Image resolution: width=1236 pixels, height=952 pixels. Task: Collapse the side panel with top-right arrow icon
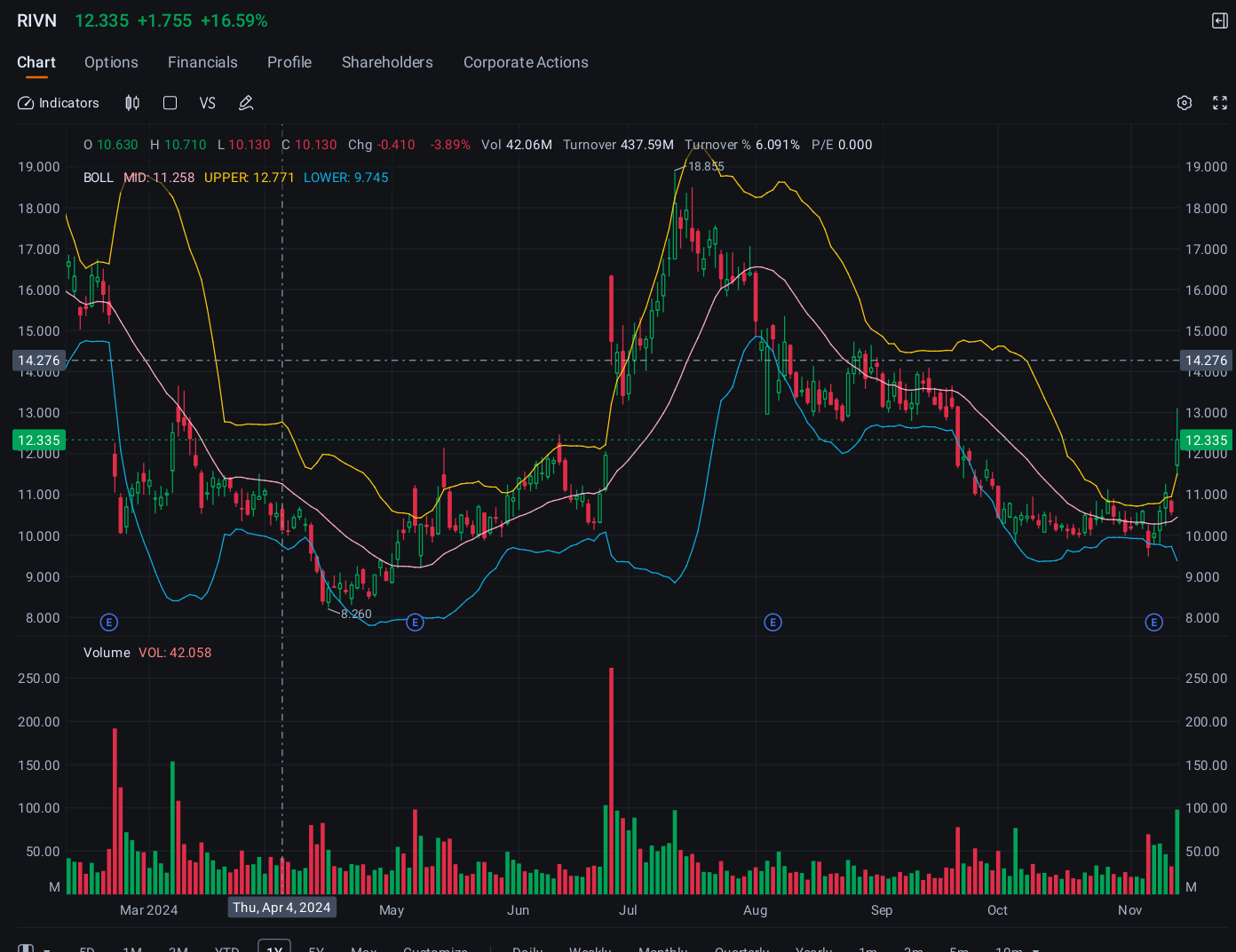1220,20
